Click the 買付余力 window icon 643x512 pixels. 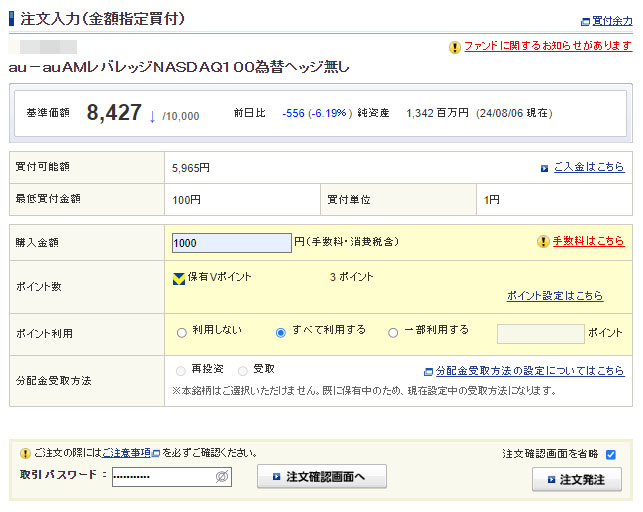585,21
